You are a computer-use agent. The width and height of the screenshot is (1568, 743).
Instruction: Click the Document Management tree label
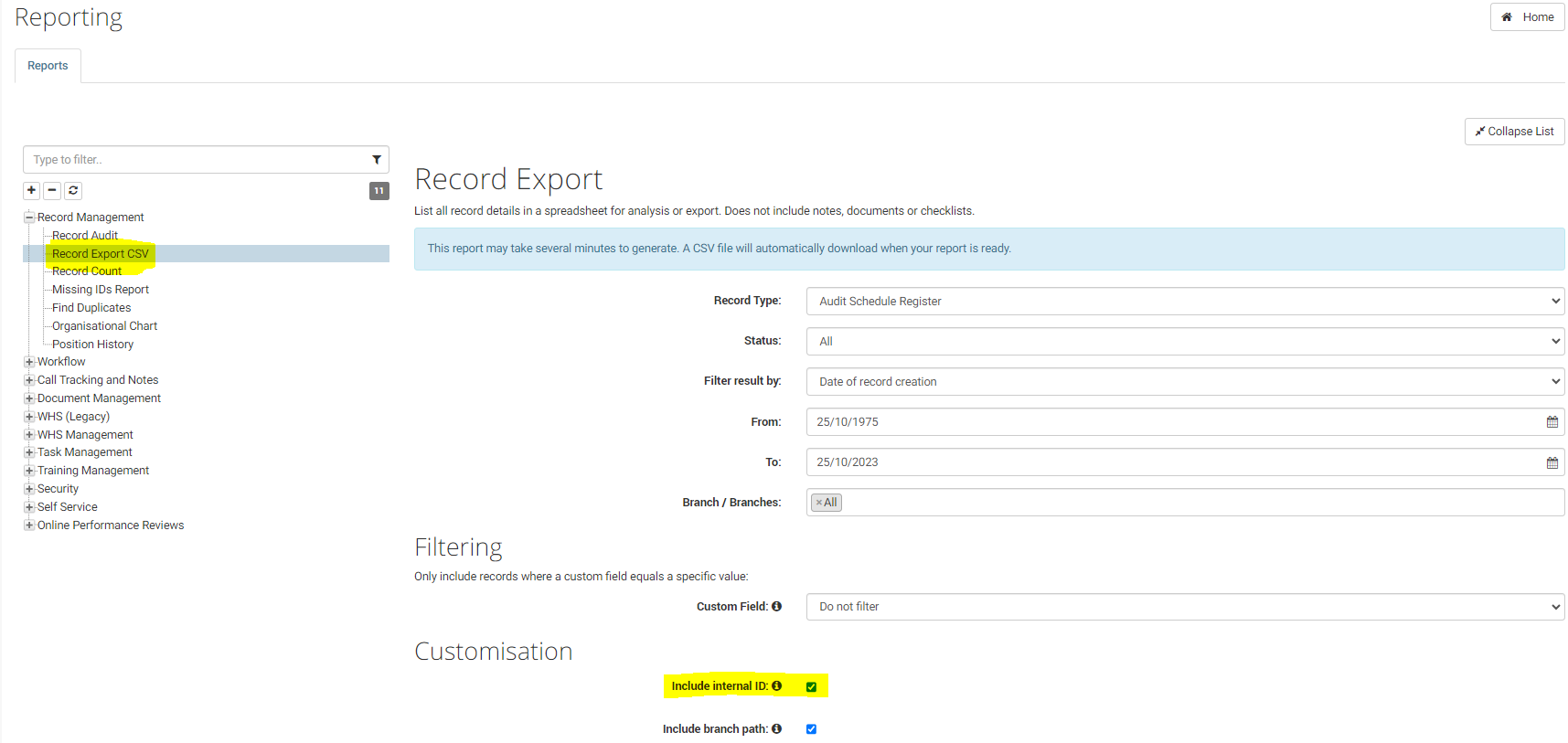point(99,398)
